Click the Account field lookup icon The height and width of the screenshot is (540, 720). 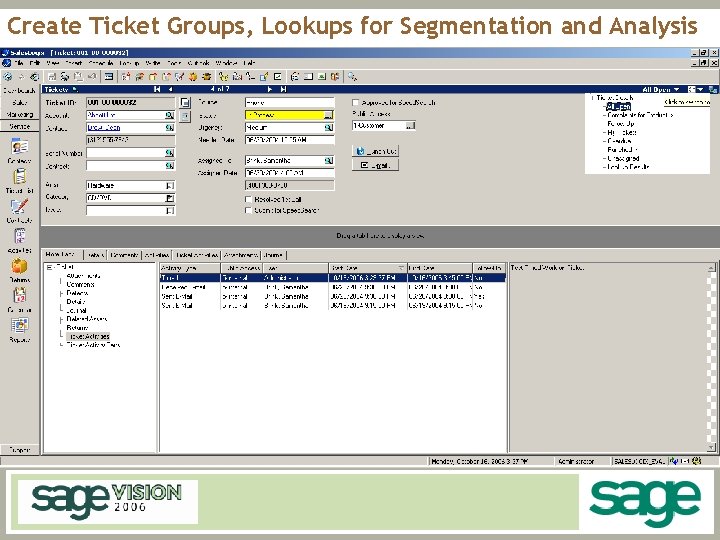pos(171,115)
